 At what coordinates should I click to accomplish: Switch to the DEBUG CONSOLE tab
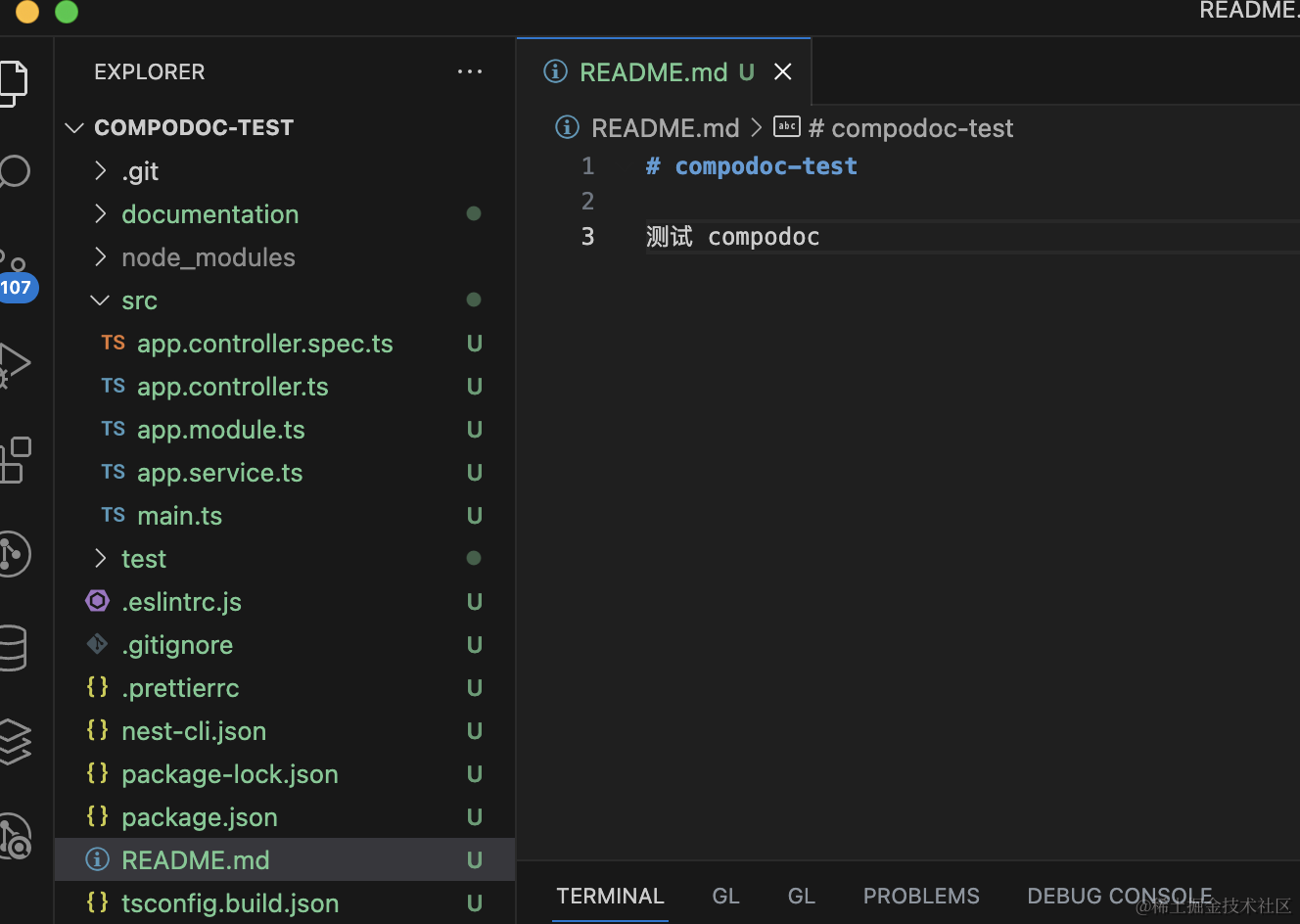(1120, 896)
